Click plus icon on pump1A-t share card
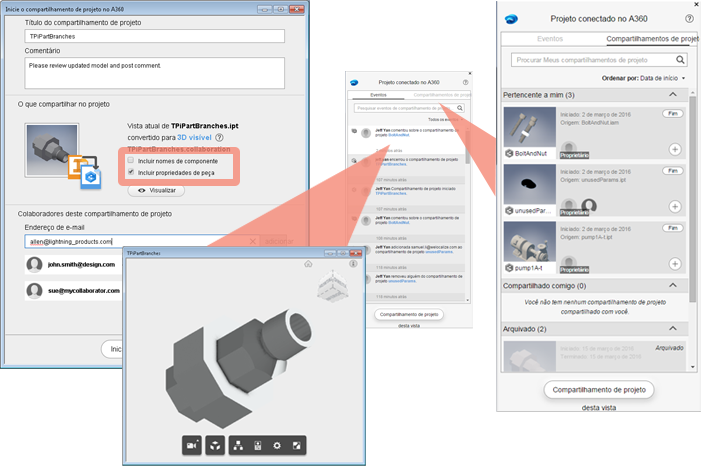 click(x=675, y=264)
